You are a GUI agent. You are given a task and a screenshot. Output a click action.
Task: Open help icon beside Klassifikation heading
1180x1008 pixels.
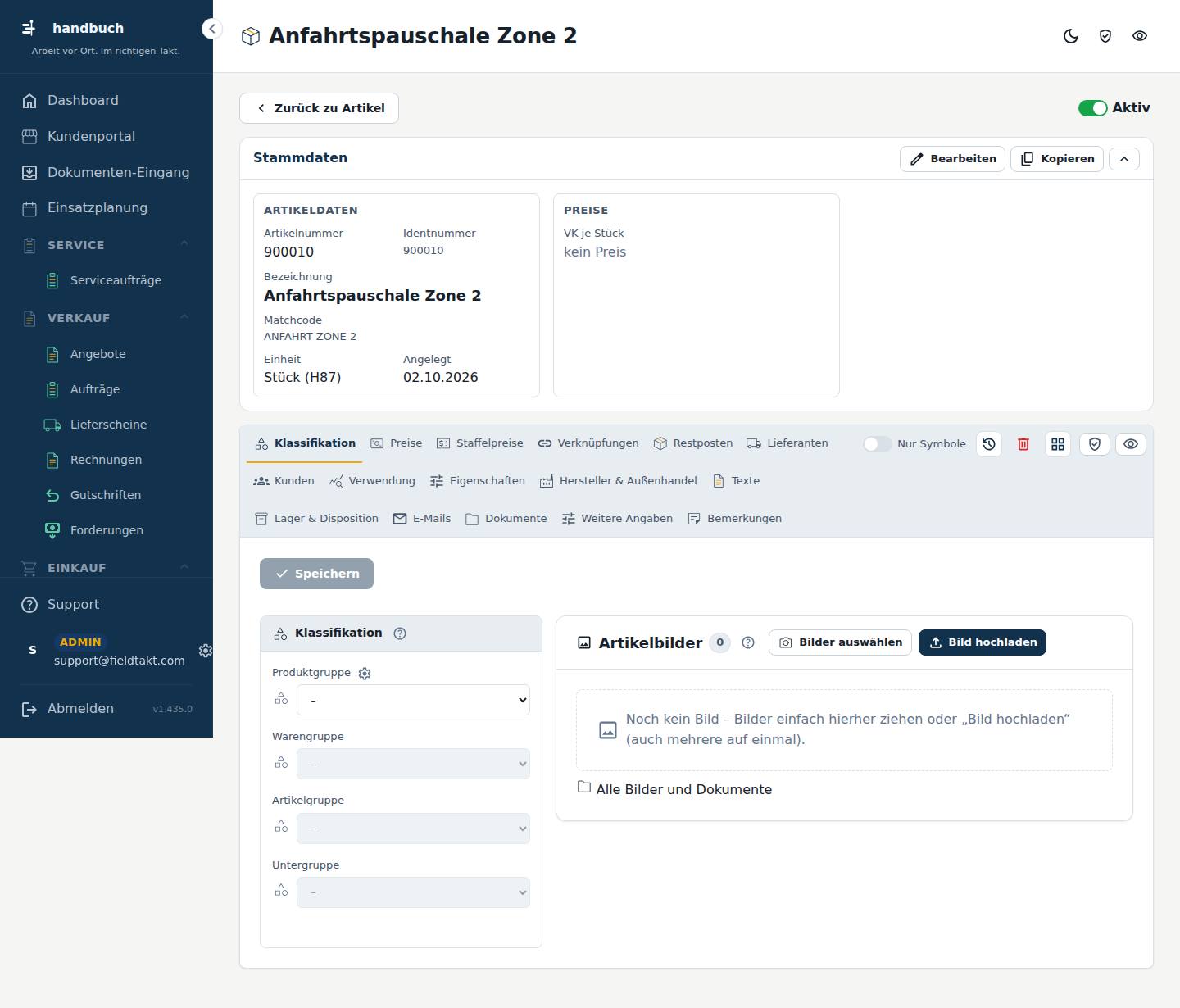pos(400,633)
